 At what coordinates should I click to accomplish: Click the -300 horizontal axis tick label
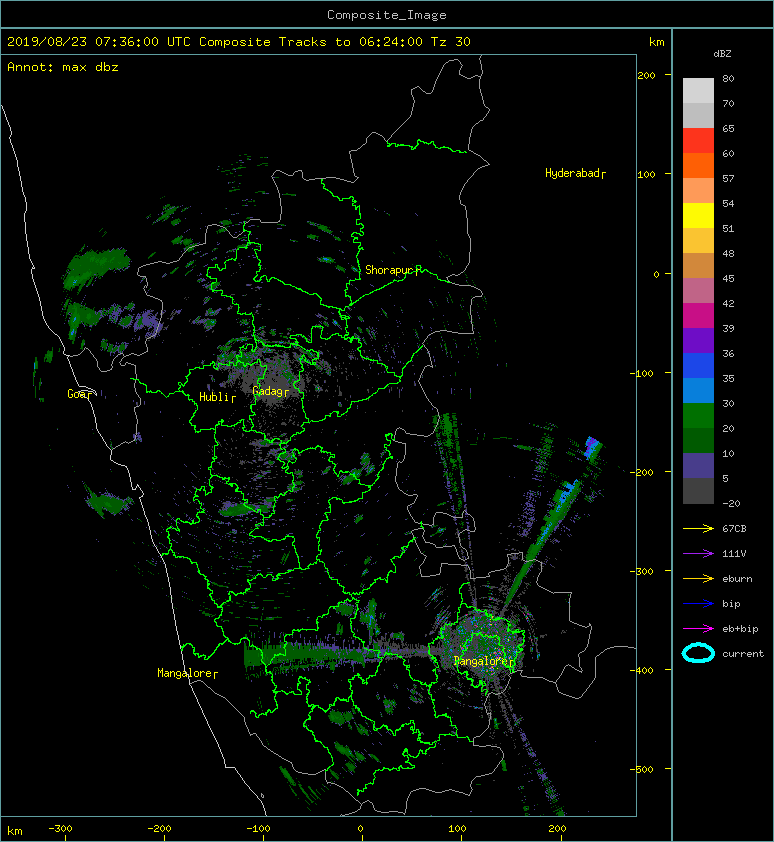click(60, 829)
